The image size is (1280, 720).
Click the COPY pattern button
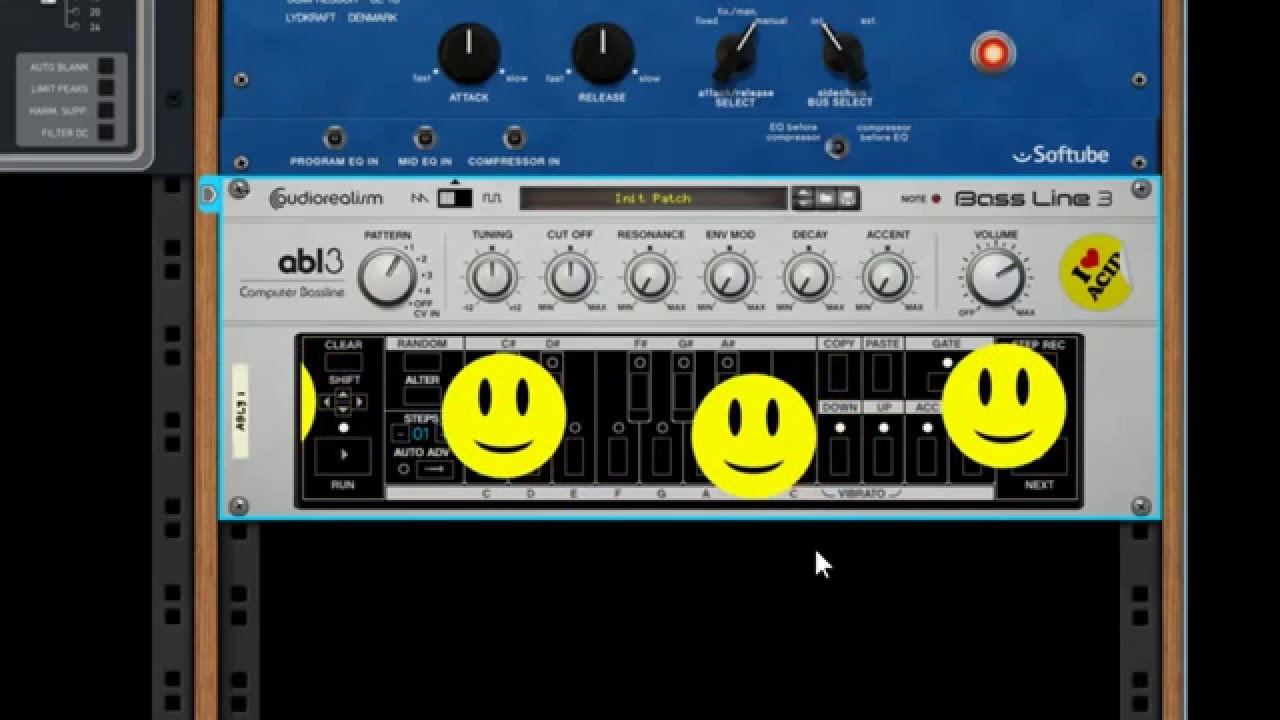point(838,373)
